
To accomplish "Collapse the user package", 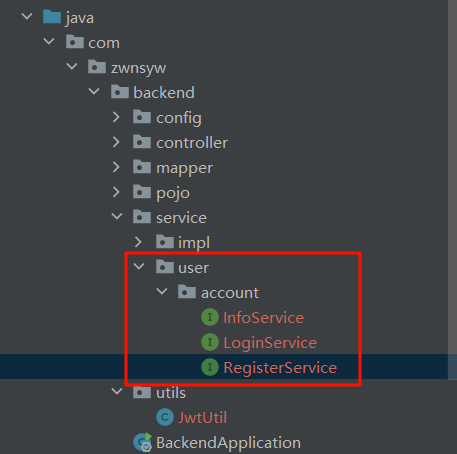I will click(x=139, y=266).
